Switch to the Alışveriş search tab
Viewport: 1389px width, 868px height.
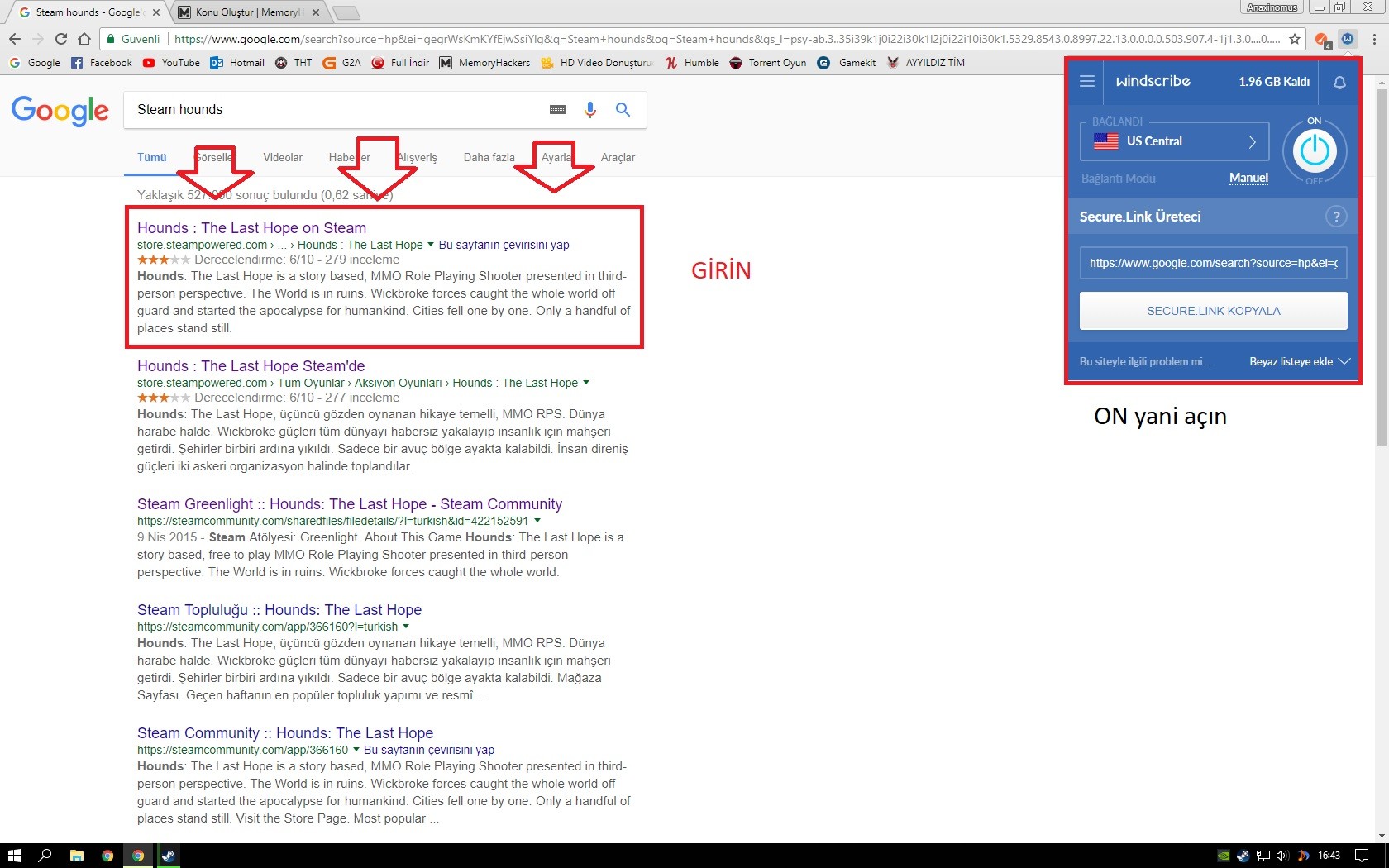tap(418, 157)
